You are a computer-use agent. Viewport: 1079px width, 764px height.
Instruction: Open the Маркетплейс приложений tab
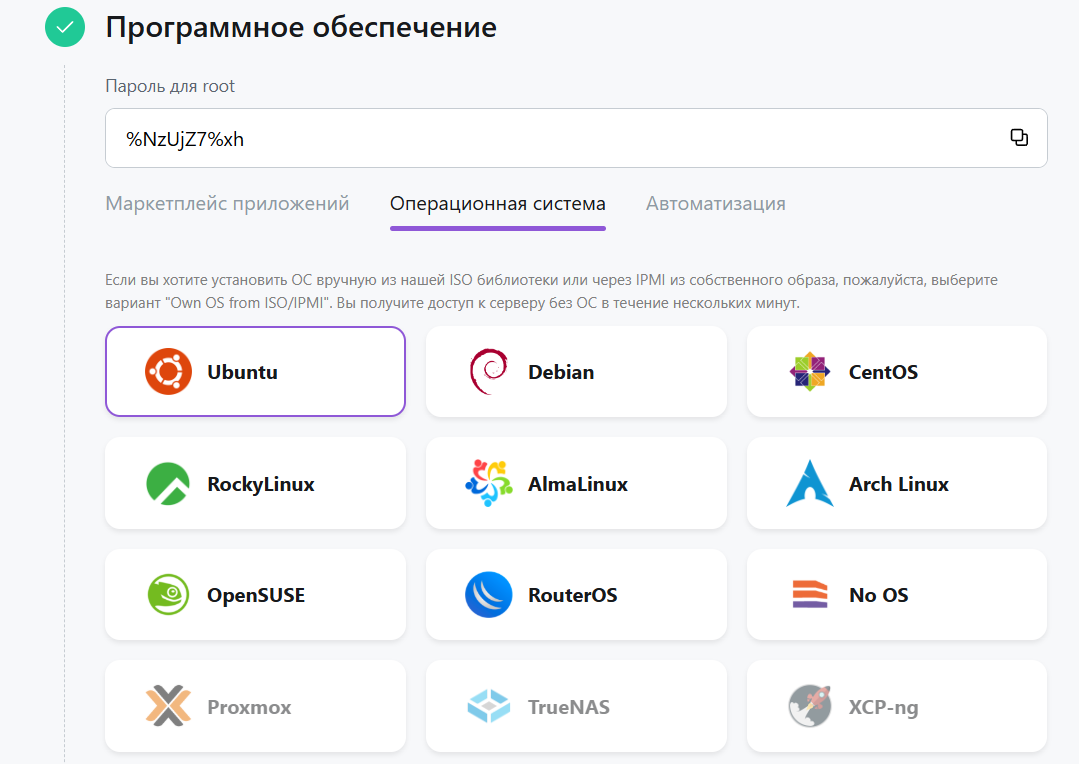(x=227, y=204)
